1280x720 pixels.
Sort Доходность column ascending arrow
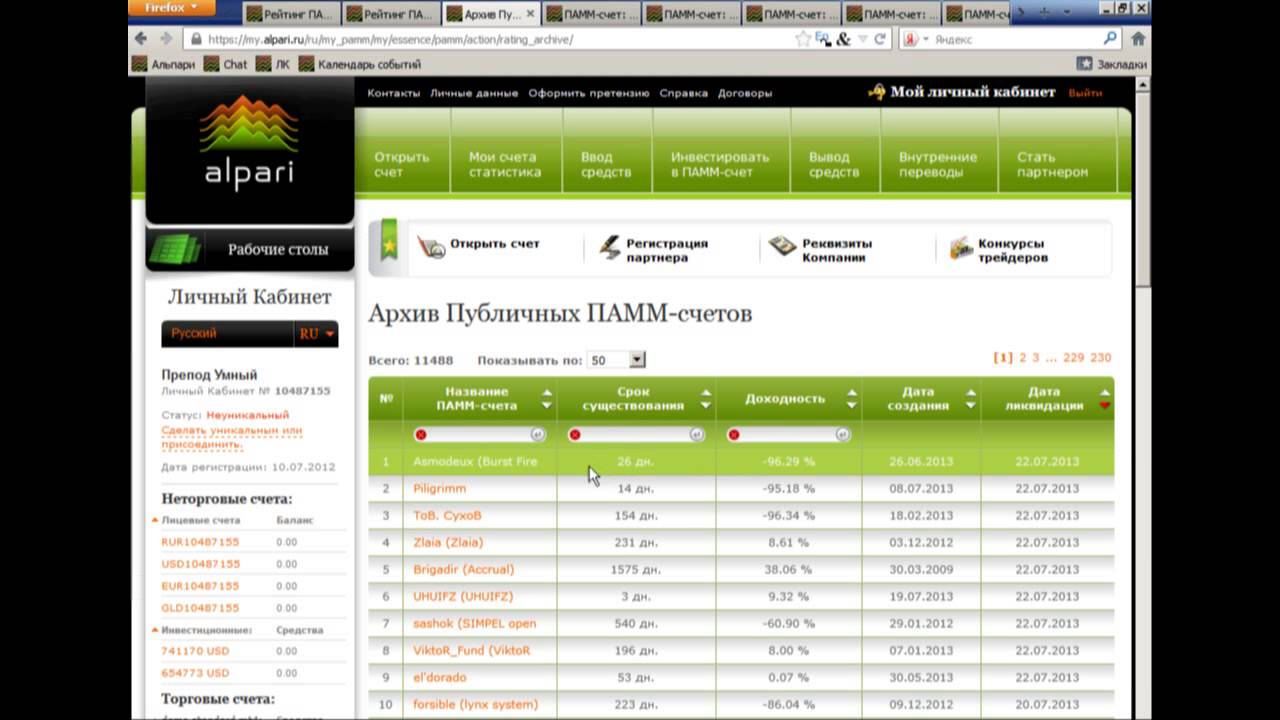point(852,392)
